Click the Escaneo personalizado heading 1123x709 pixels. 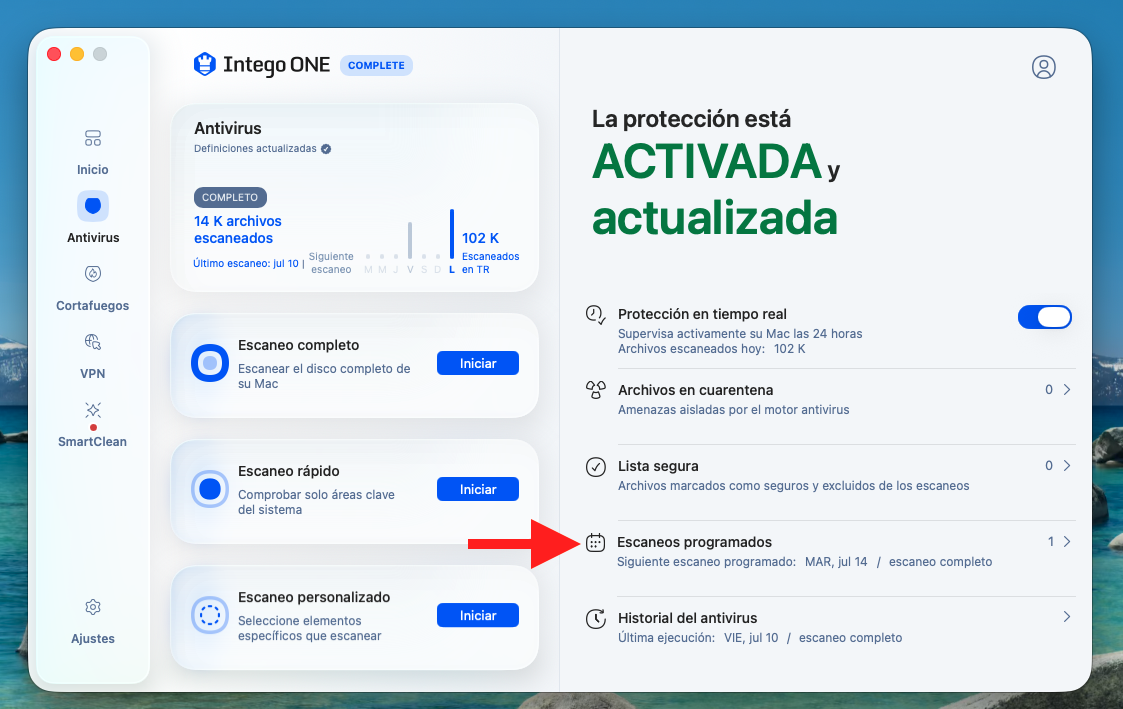[314, 597]
